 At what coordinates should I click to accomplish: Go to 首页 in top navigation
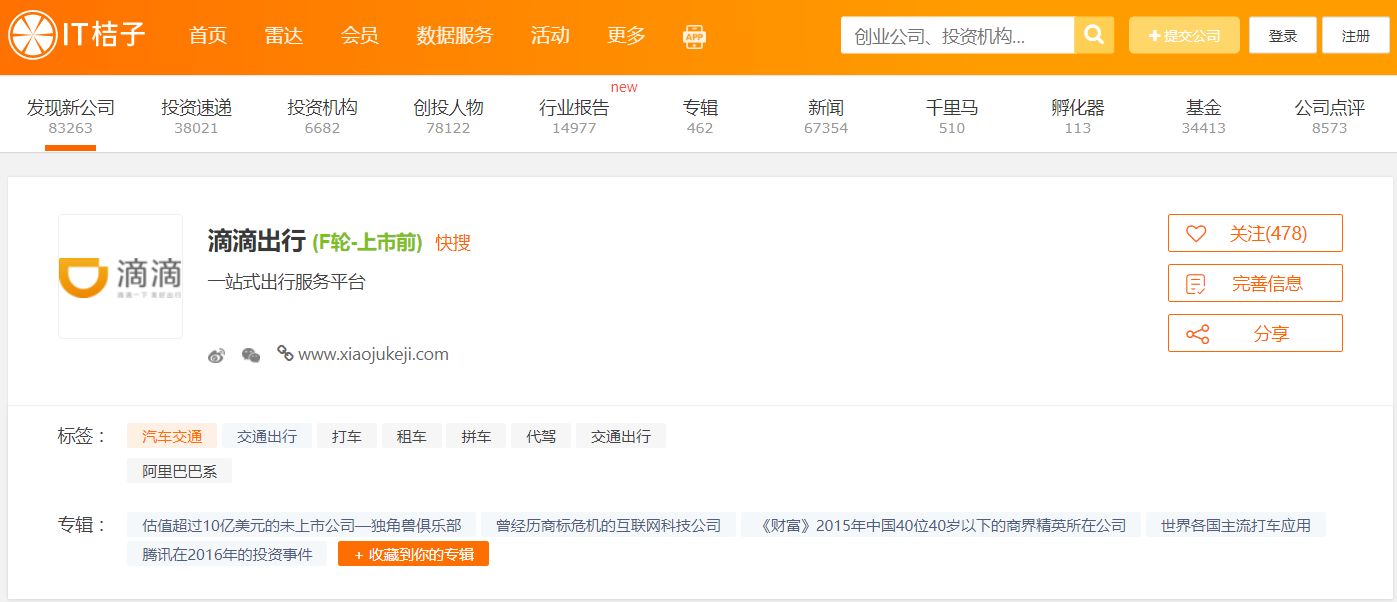tap(208, 36)
